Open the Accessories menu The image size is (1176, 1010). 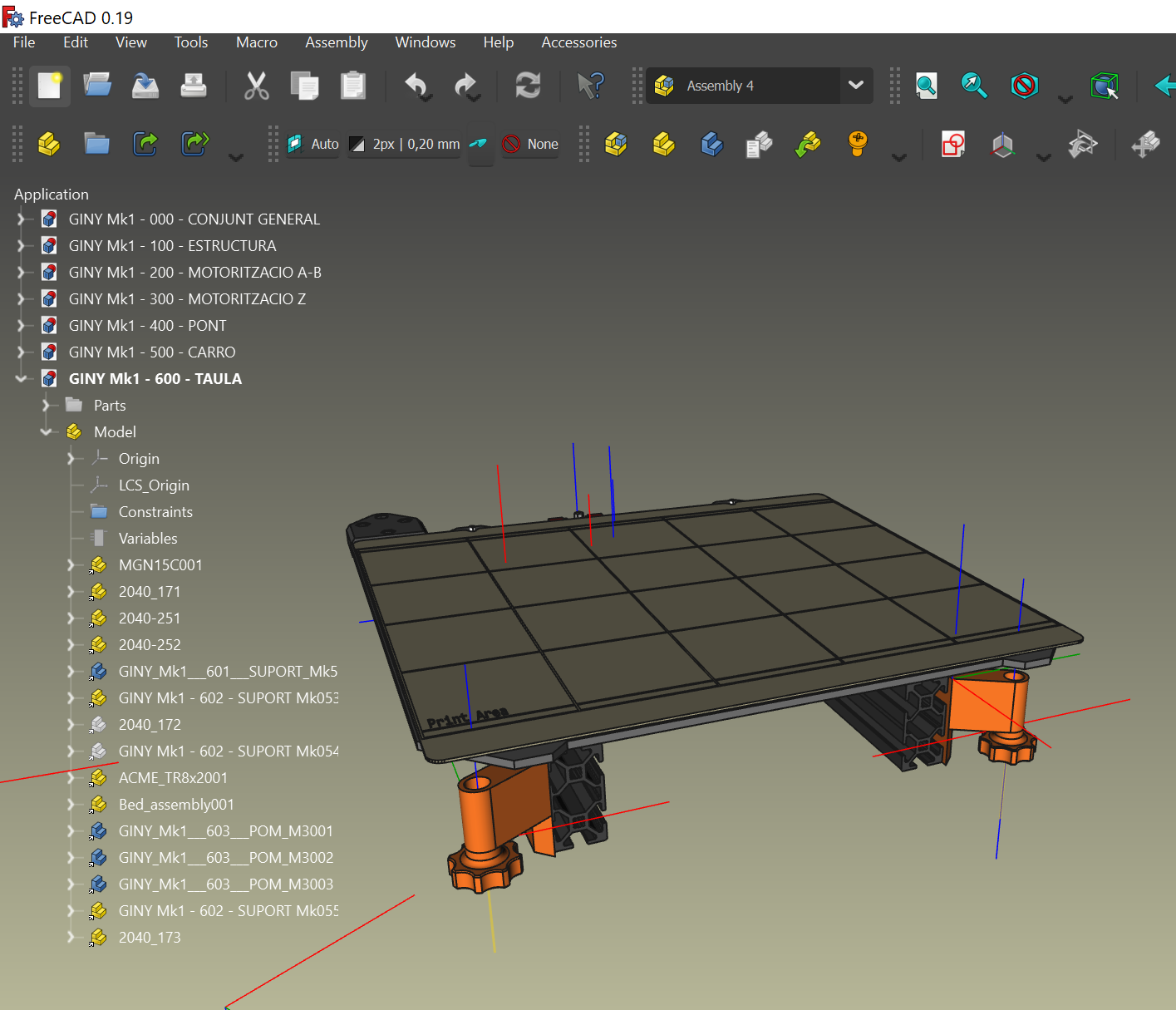pos(578,42)
